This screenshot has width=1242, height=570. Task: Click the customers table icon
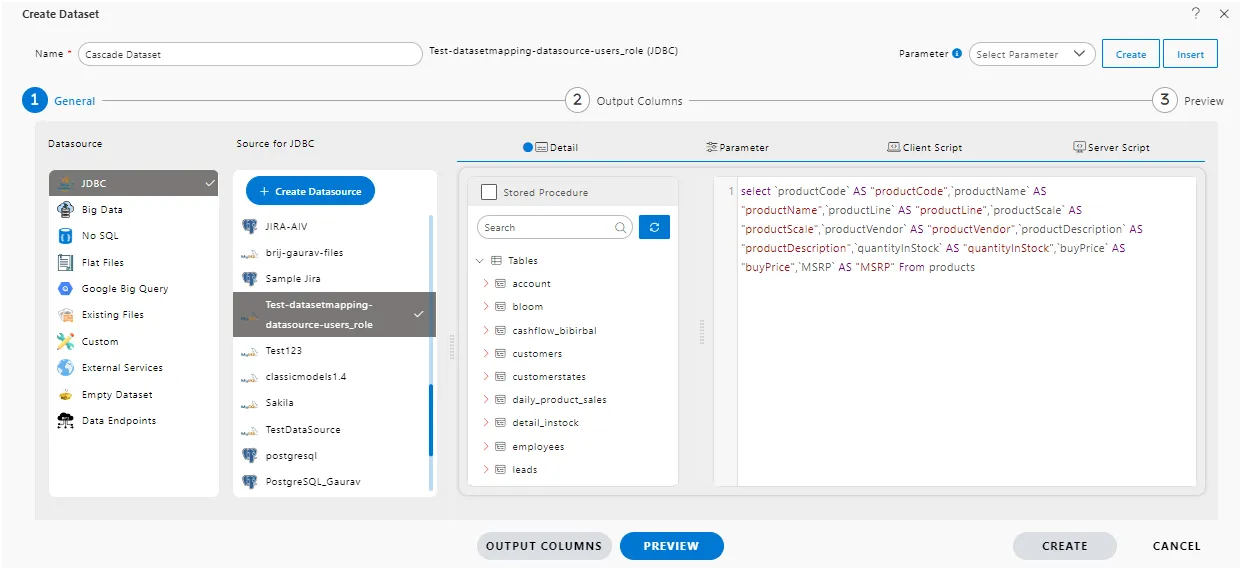click(x=500, y=353)
